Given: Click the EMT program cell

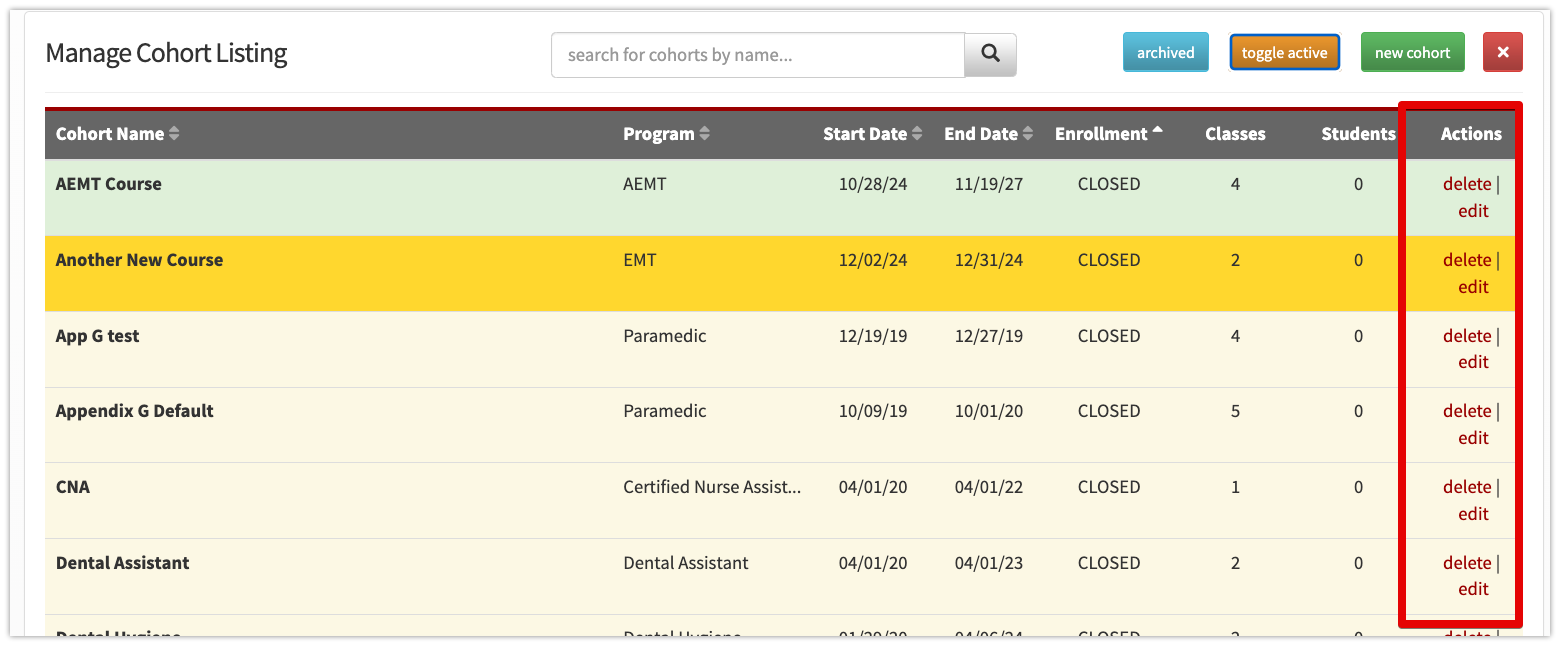Looking at the screenshot, I should pos(640,260).
